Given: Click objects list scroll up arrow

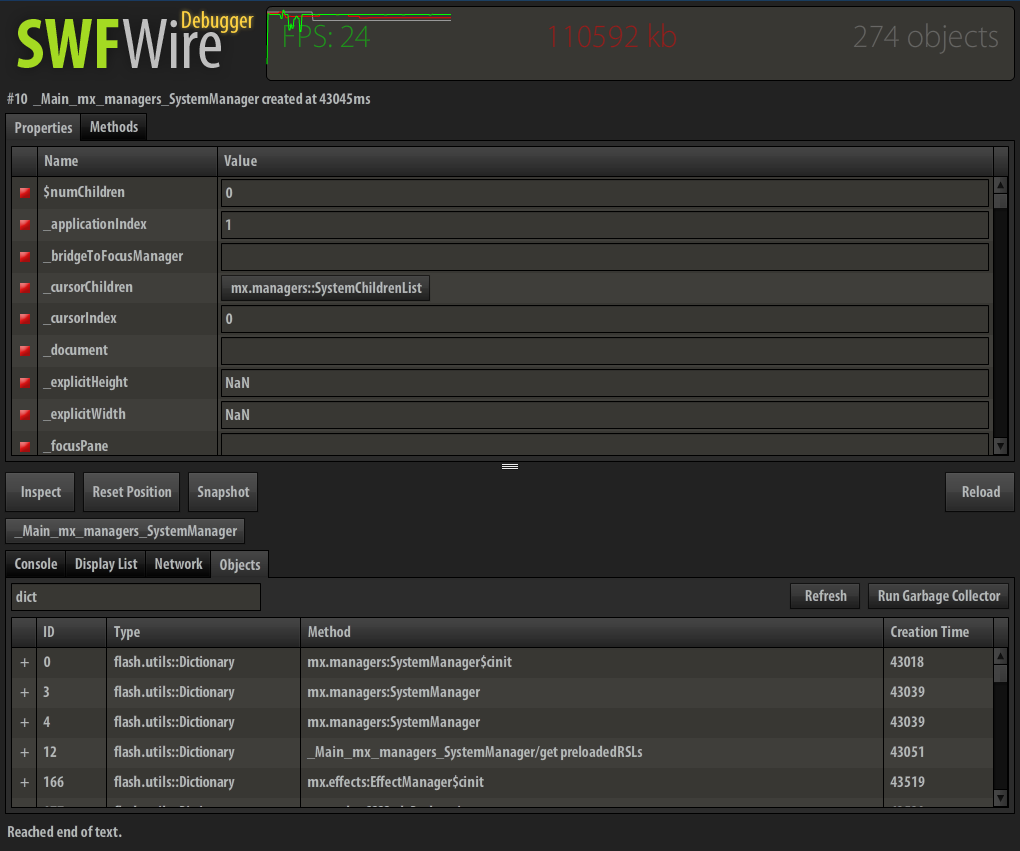Looking at the screenshot, I should click(1001, 656).
